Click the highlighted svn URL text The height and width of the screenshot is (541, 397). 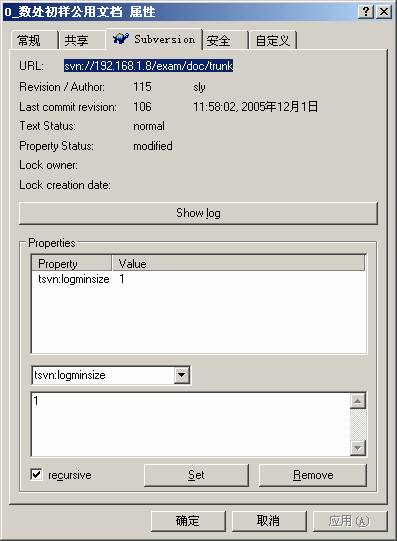tap(149, 66)
